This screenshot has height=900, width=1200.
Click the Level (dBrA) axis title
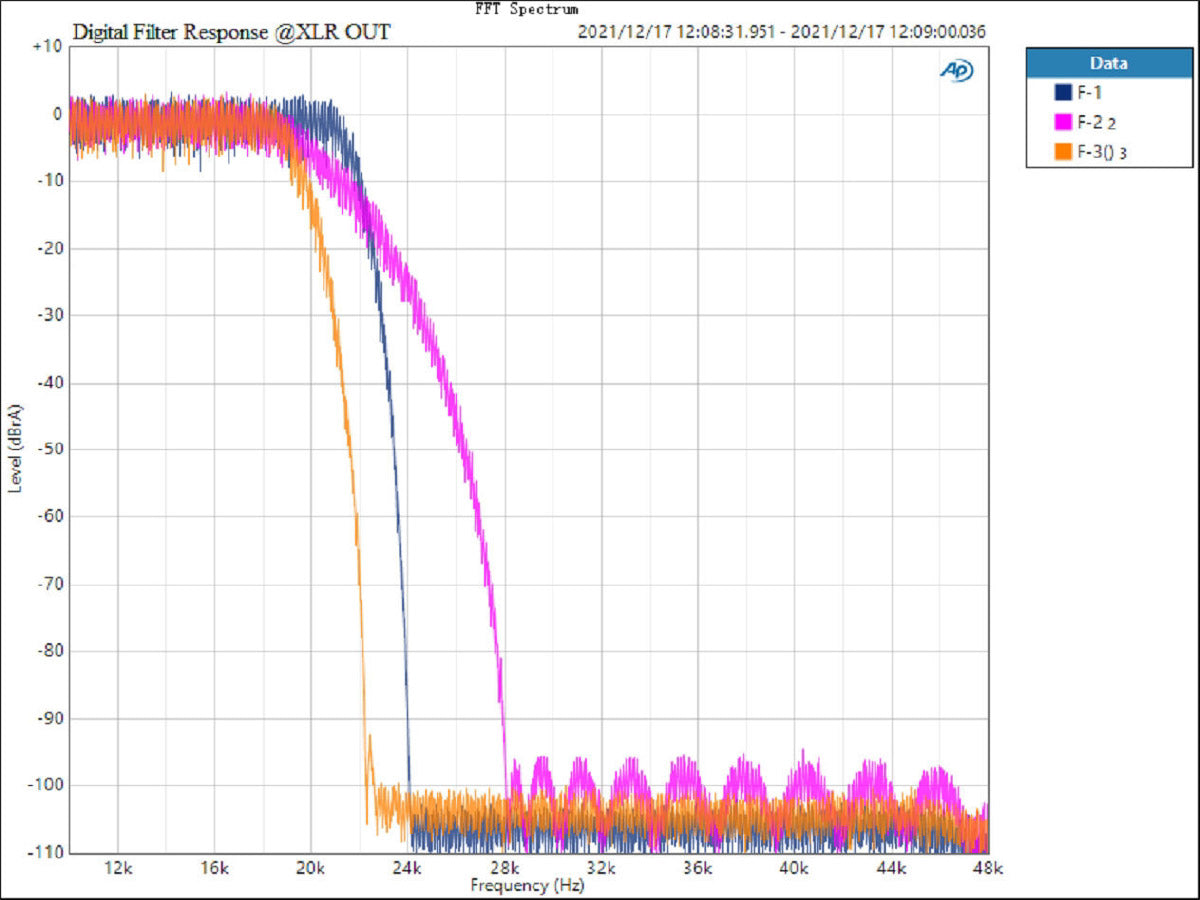[15, 447]
